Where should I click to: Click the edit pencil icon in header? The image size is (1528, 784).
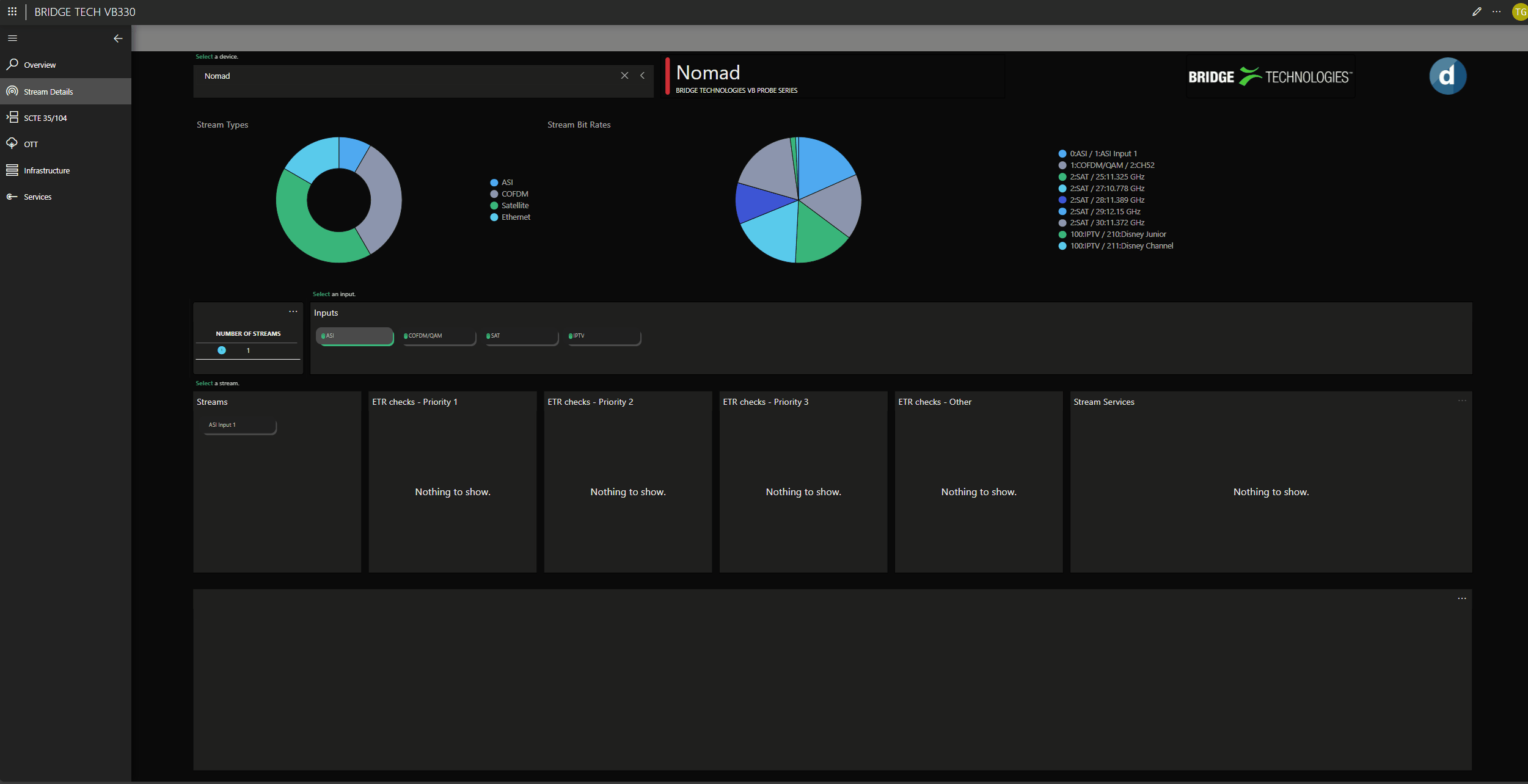pos(1477,12)
